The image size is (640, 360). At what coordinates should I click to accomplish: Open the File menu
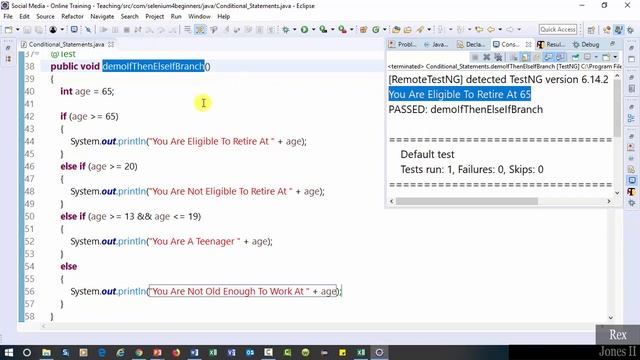pyautogui.click(x=8, y=16)
